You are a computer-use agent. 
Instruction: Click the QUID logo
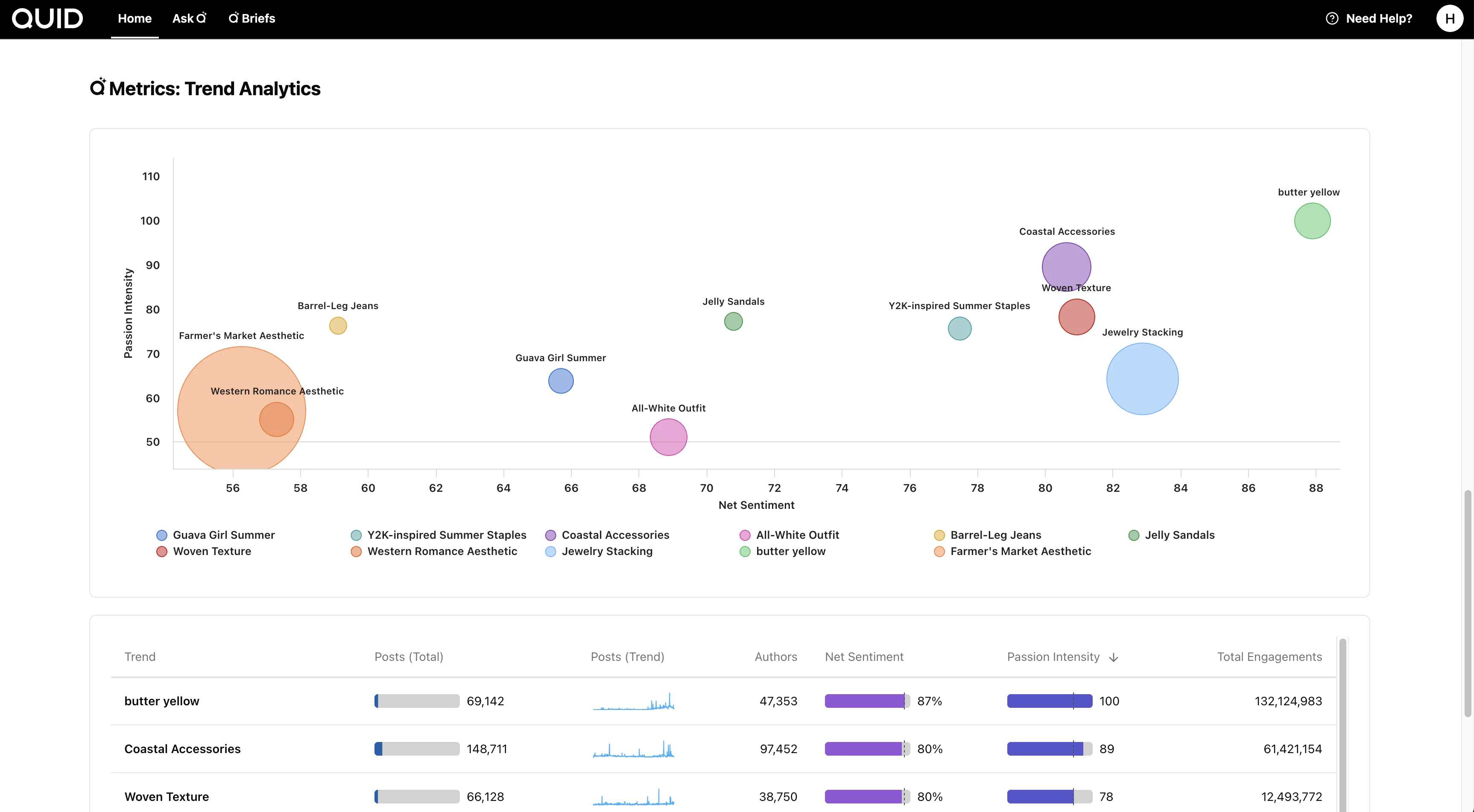tap(47, 18)
